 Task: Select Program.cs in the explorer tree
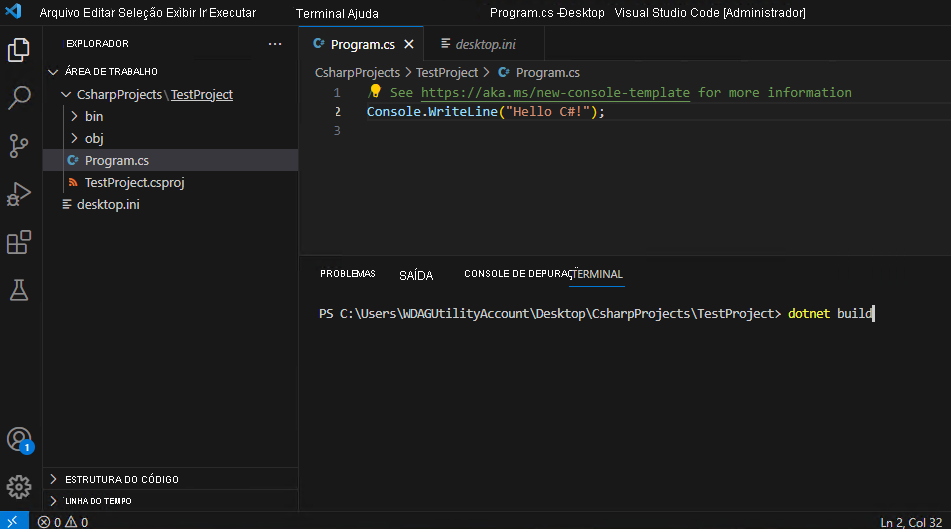(x=171, y=160)
